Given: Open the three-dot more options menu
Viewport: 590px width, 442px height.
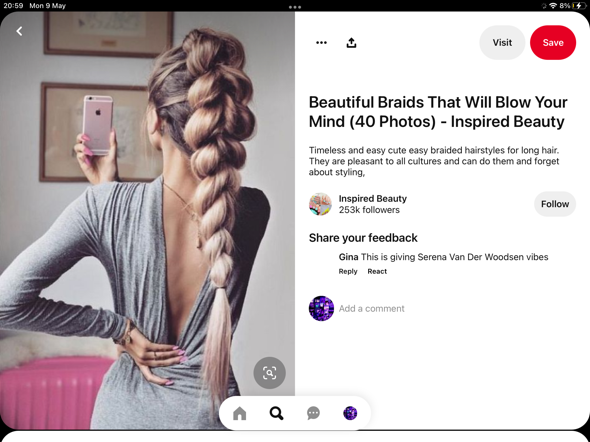Looking at the screenshot, I should pyautogui.click(x=321, y=43).
